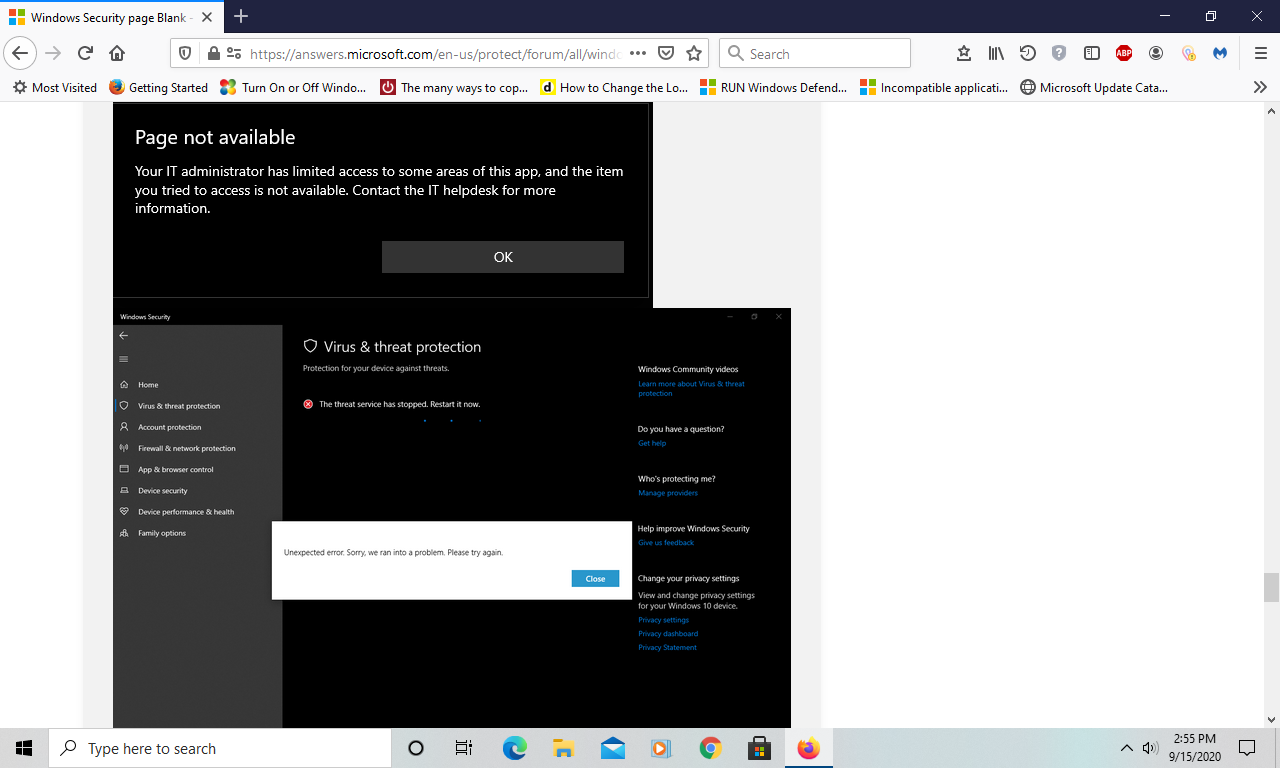Screen dimensions: 1280x768
Task: Open Home in Windows Security sidebar
Action: [148, 384]
